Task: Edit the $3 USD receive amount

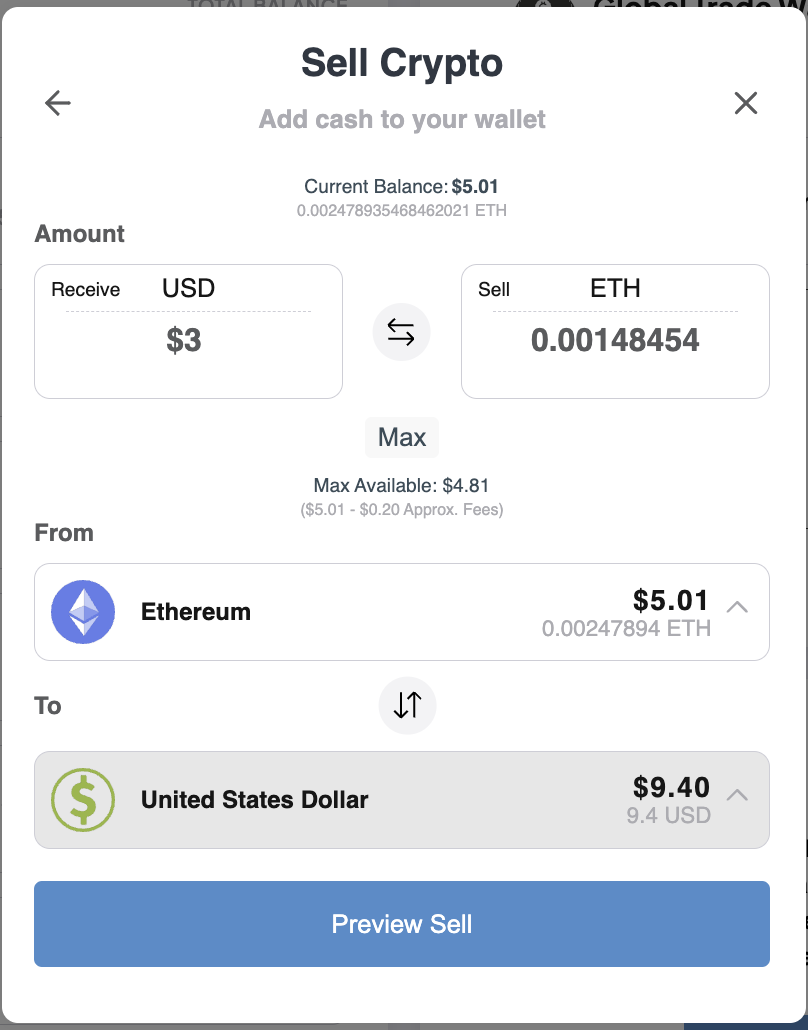Action: 184,340
